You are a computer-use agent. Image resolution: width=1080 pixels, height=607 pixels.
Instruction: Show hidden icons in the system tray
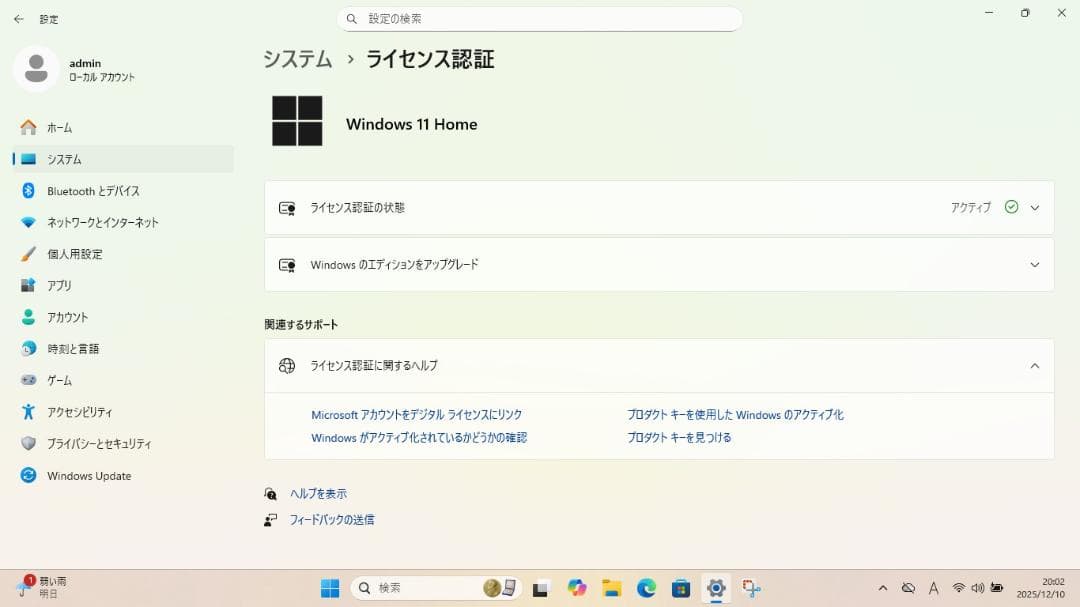click(884, 588)
